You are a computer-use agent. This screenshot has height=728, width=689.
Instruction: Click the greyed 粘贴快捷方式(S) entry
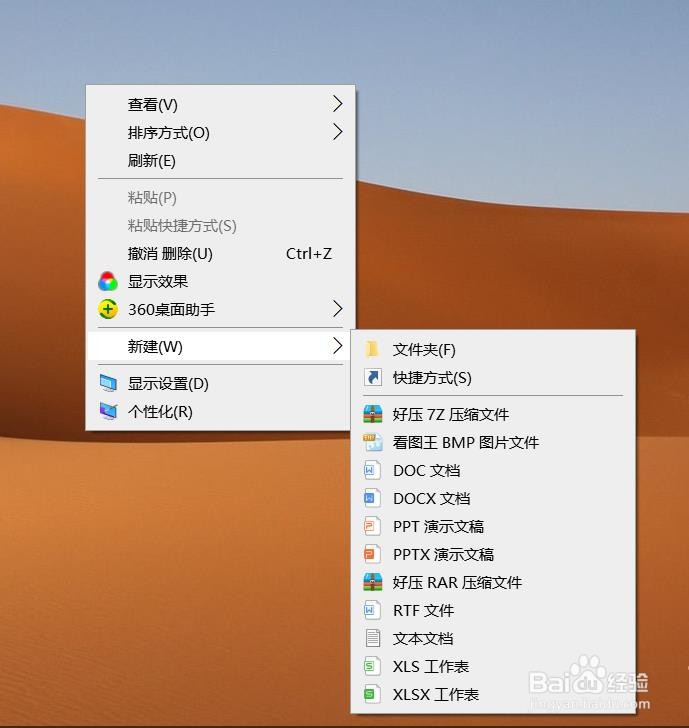pos(221,226)
